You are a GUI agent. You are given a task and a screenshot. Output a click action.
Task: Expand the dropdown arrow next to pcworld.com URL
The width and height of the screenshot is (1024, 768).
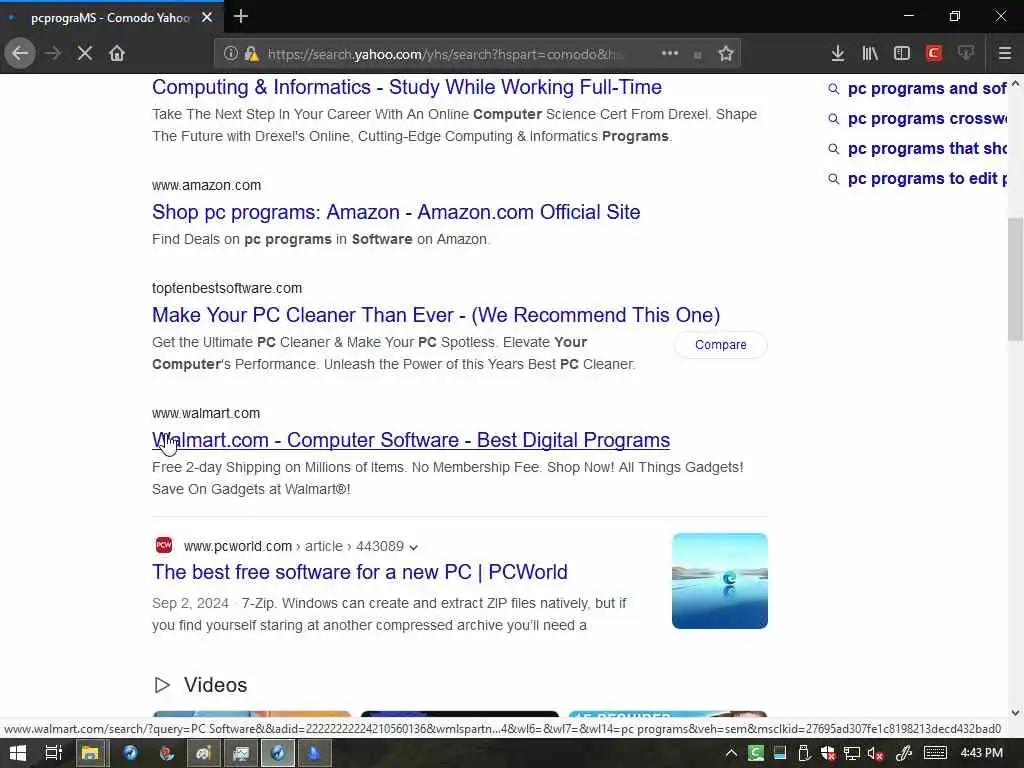413,547
